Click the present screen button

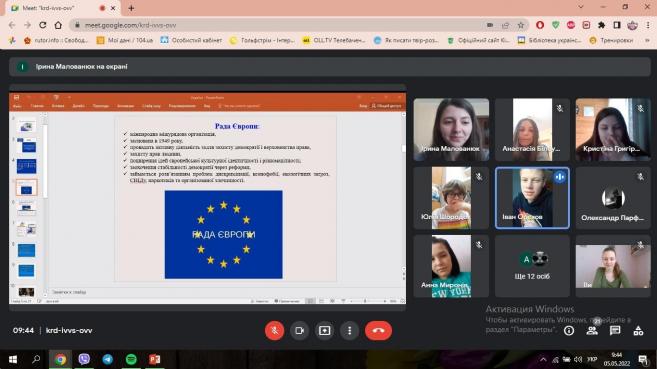324,330
